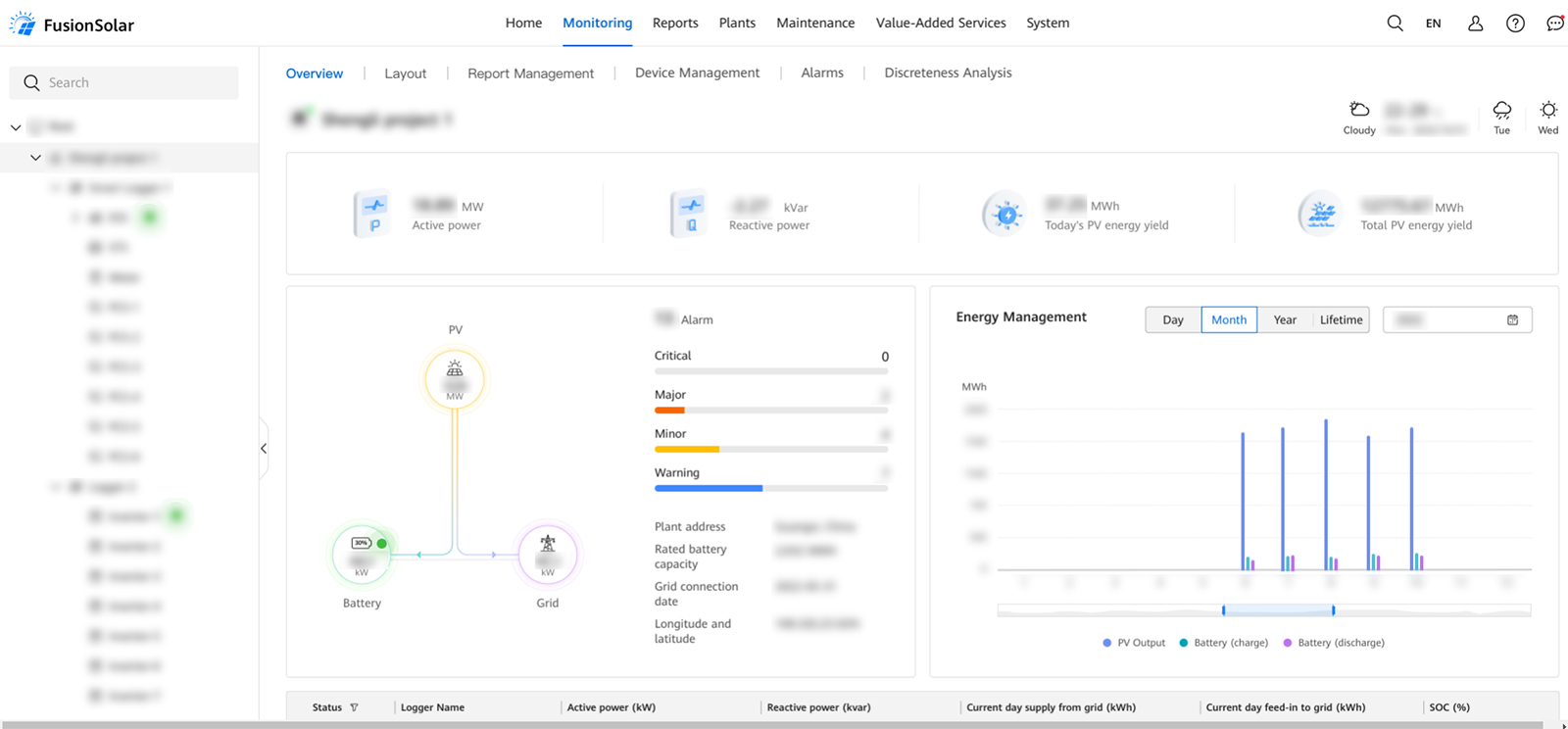Open the messages chat bubble icon
Screen dimensions: 1568x729
[1555, 24]
